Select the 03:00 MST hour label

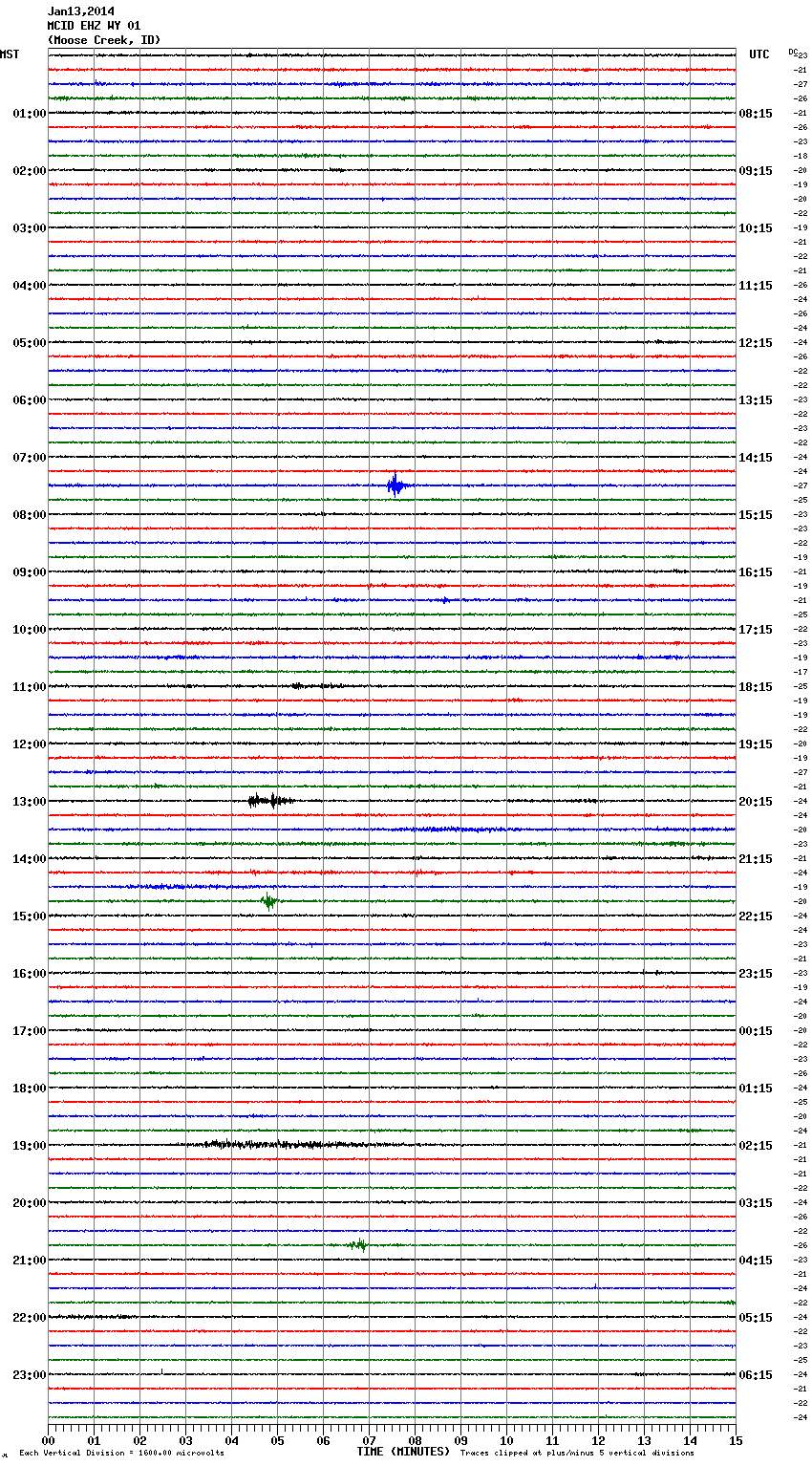[30, 228]
